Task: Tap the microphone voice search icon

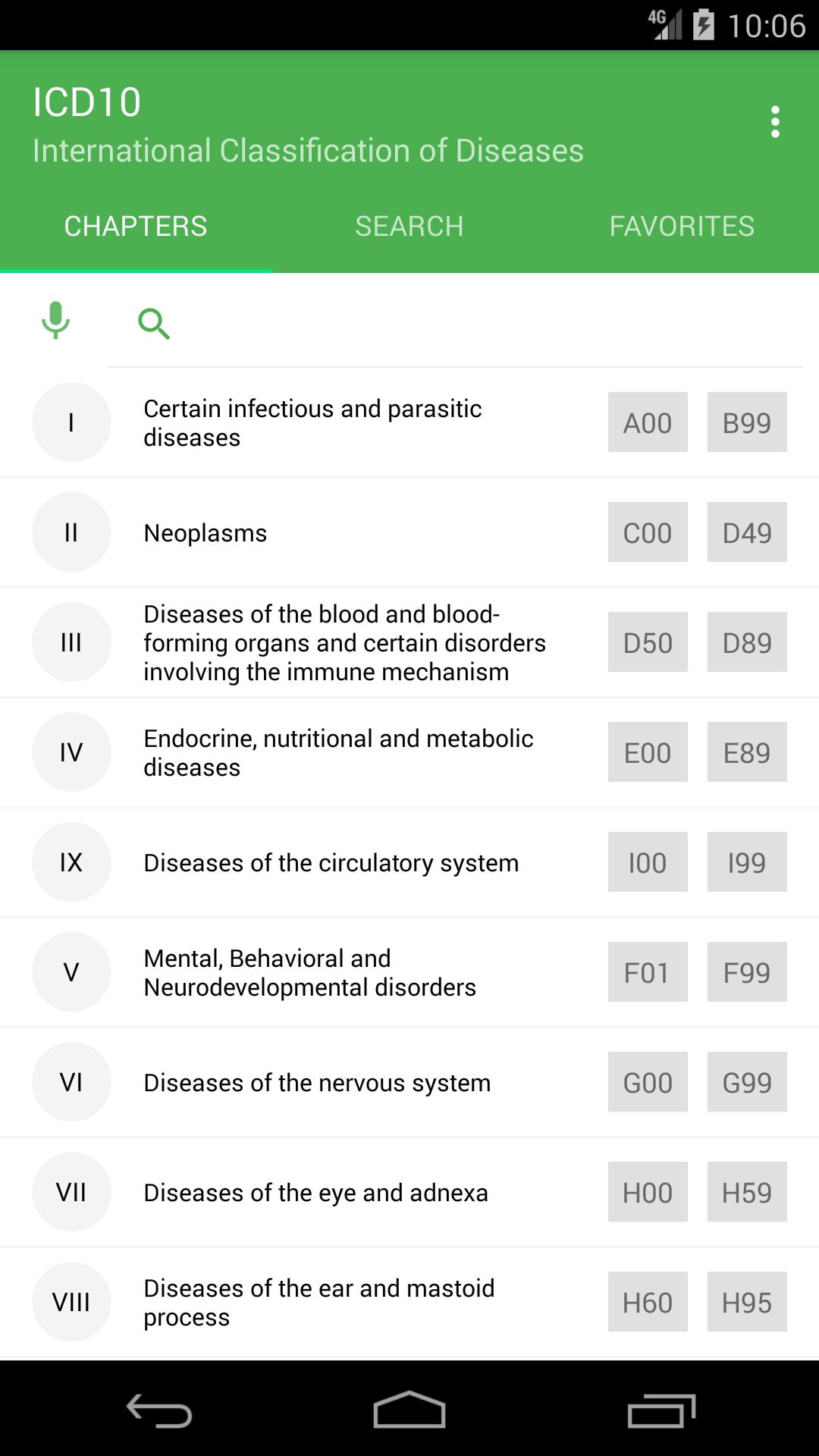Action: pyautogui.click(x=55, y=320)
